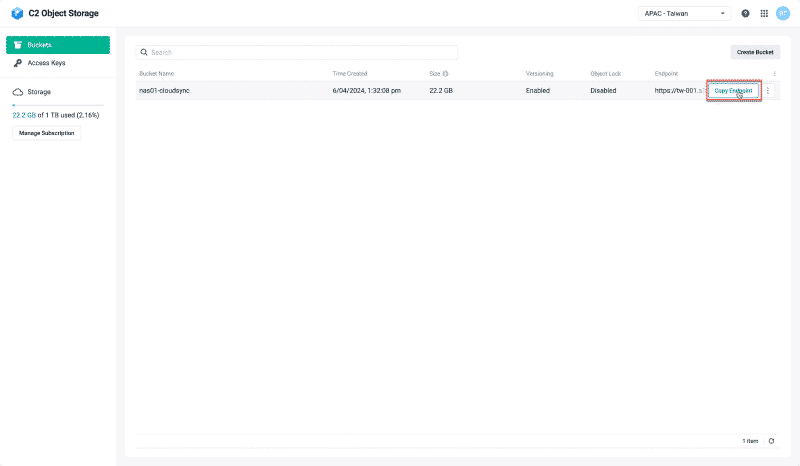Click the Create Bucket button
Image resolution: width=800 pixels, height=466 pixels.
[x=755, y=52]
